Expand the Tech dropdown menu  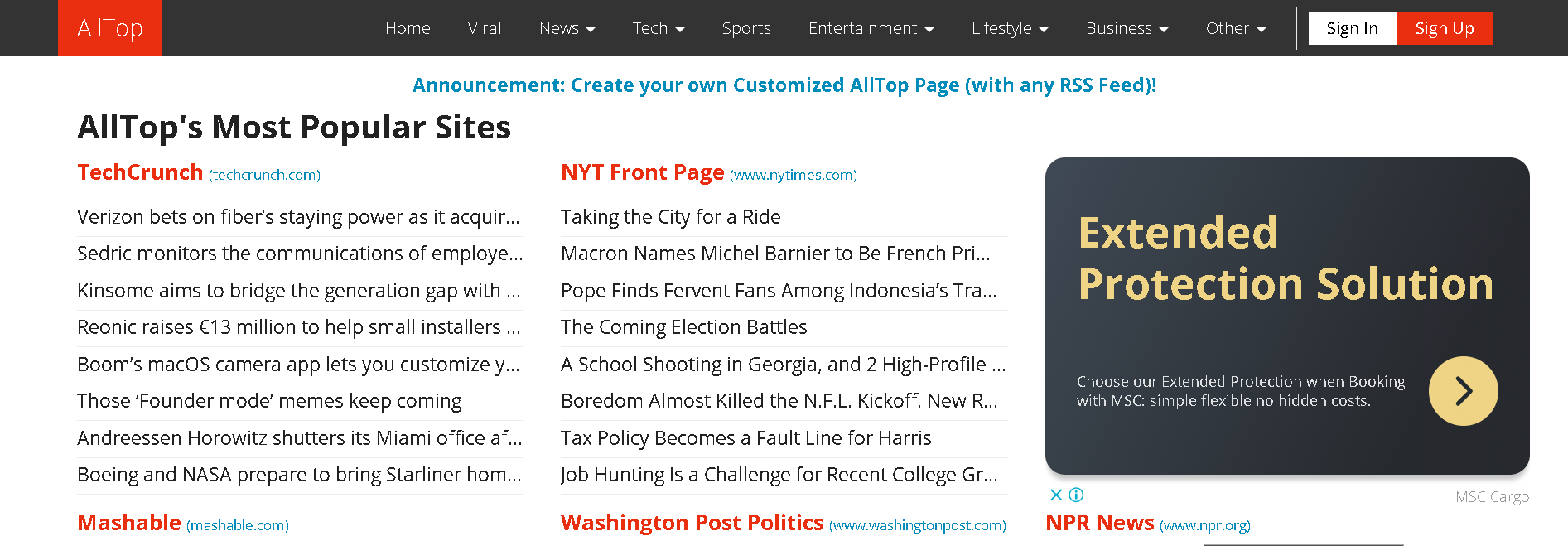pos(659,28)
